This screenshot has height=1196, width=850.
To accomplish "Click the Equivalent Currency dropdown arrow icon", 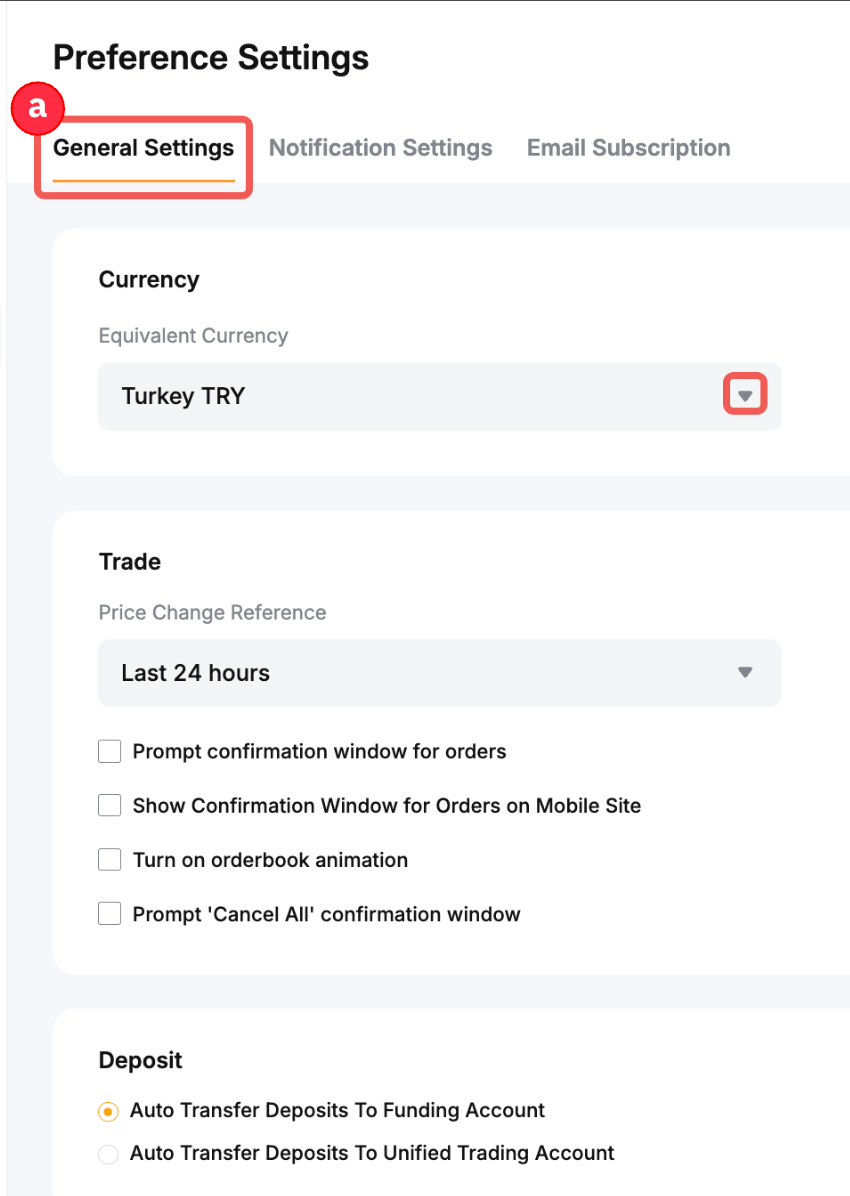I will coord(744,396).
